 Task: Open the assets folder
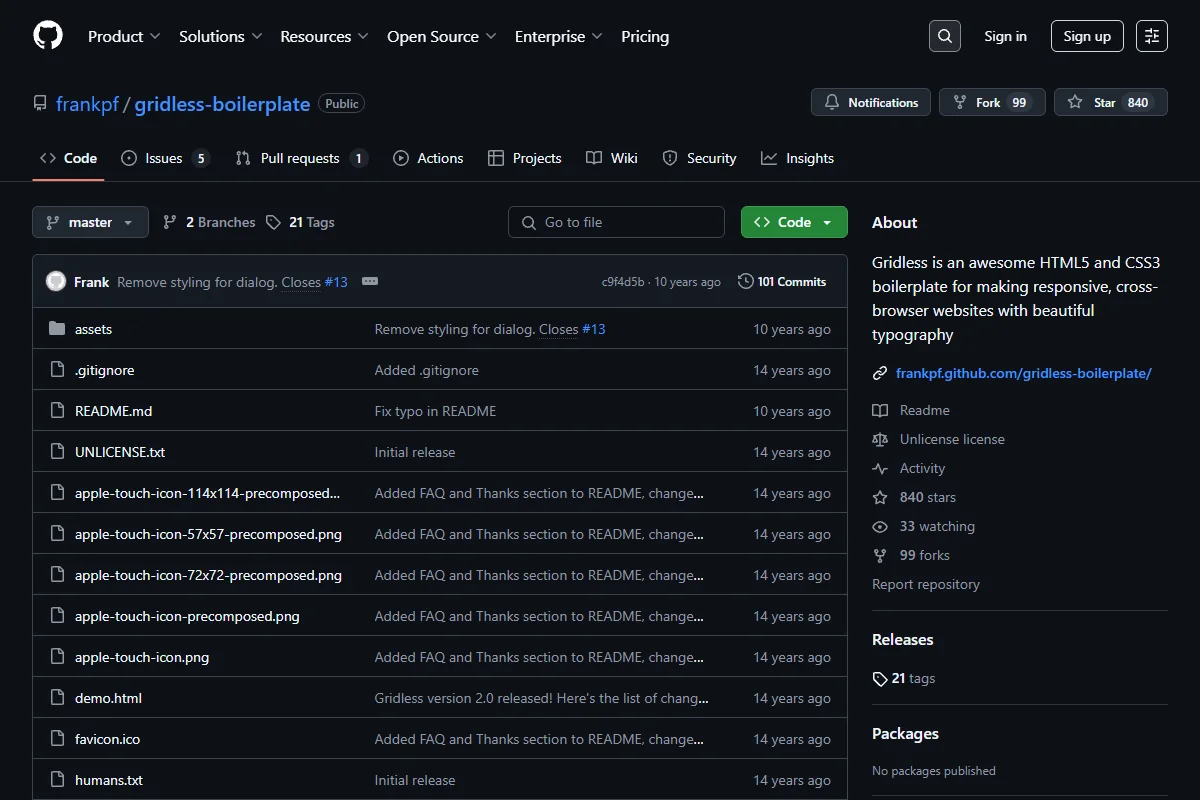click(93, 329)
